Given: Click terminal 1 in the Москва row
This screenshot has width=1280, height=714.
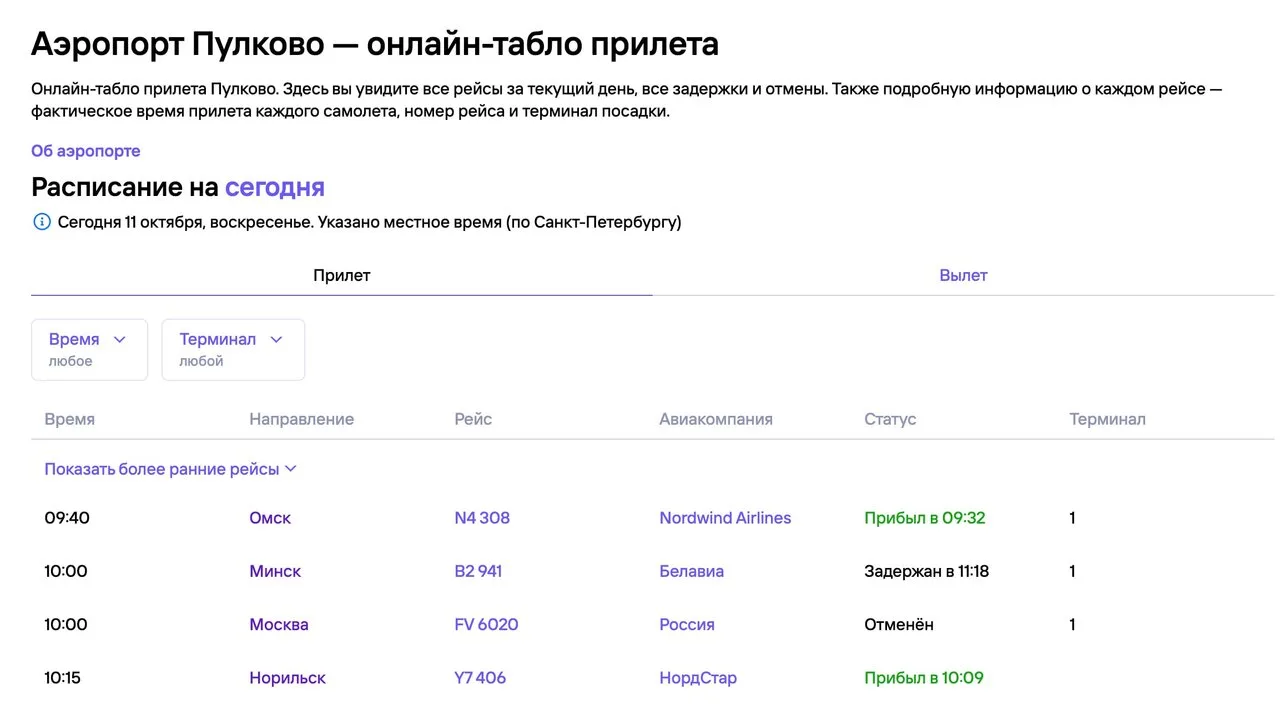Looking at the screenshot, I should coord(1072,624).
